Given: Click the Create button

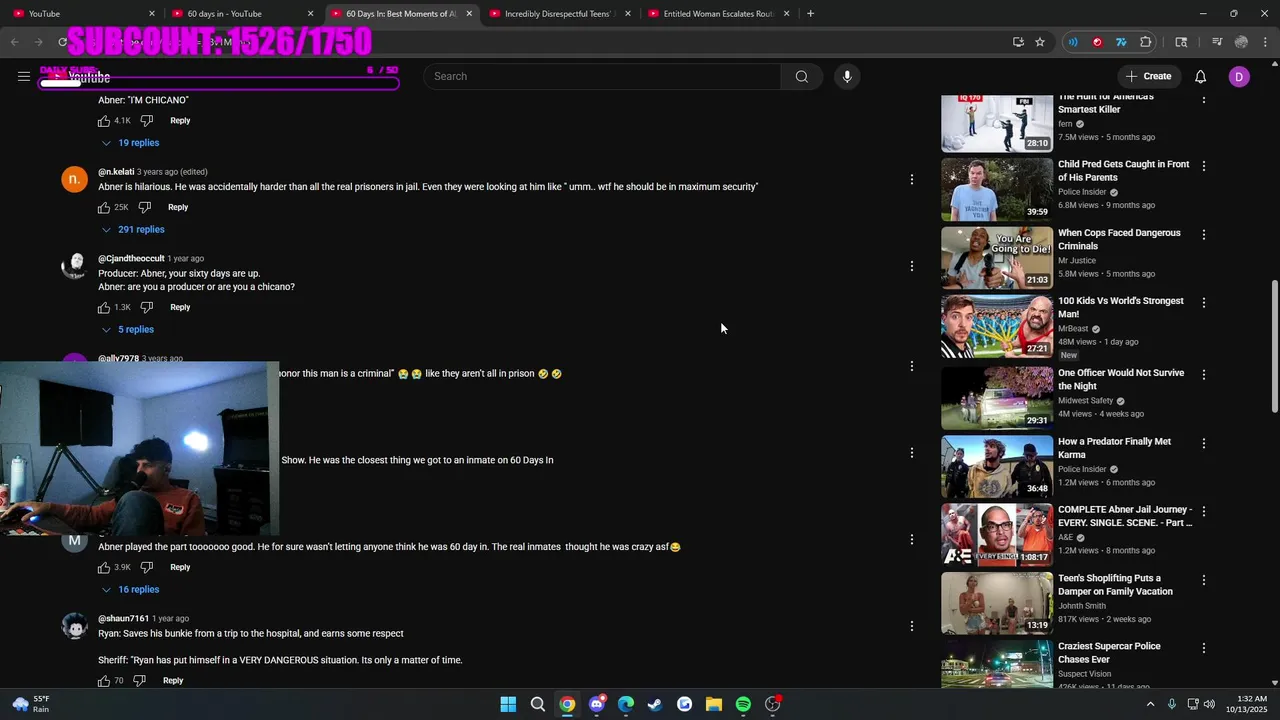Looking at the screenshot, I should 1148,76.
